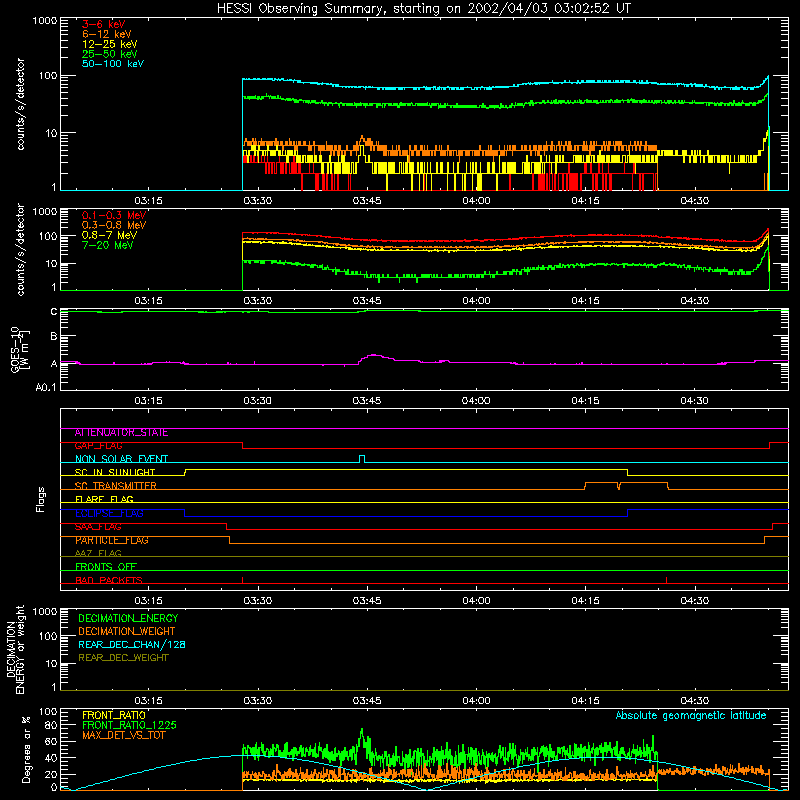This screenshot has height=800, width=800.
Task: Click counts/s/detector axis title of MeV plot
Action: click(20, 249)
